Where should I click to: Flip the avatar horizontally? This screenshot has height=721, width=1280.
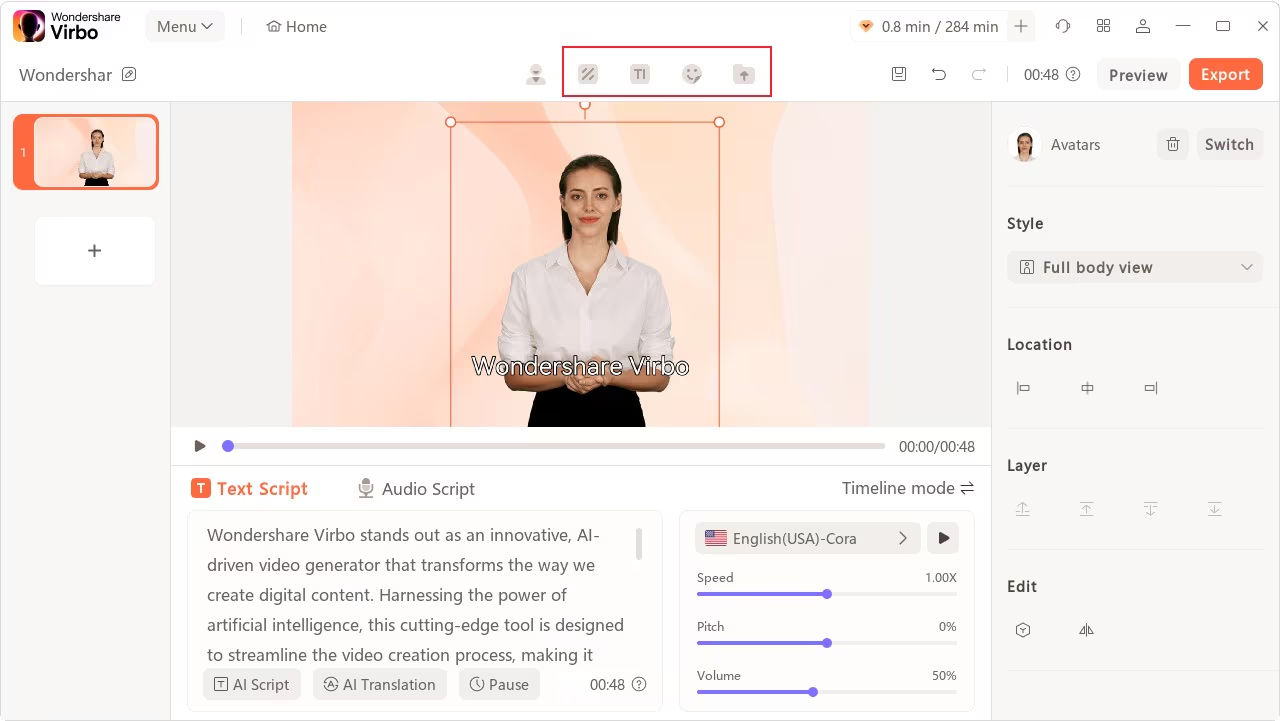click(x=1087, y=630)
